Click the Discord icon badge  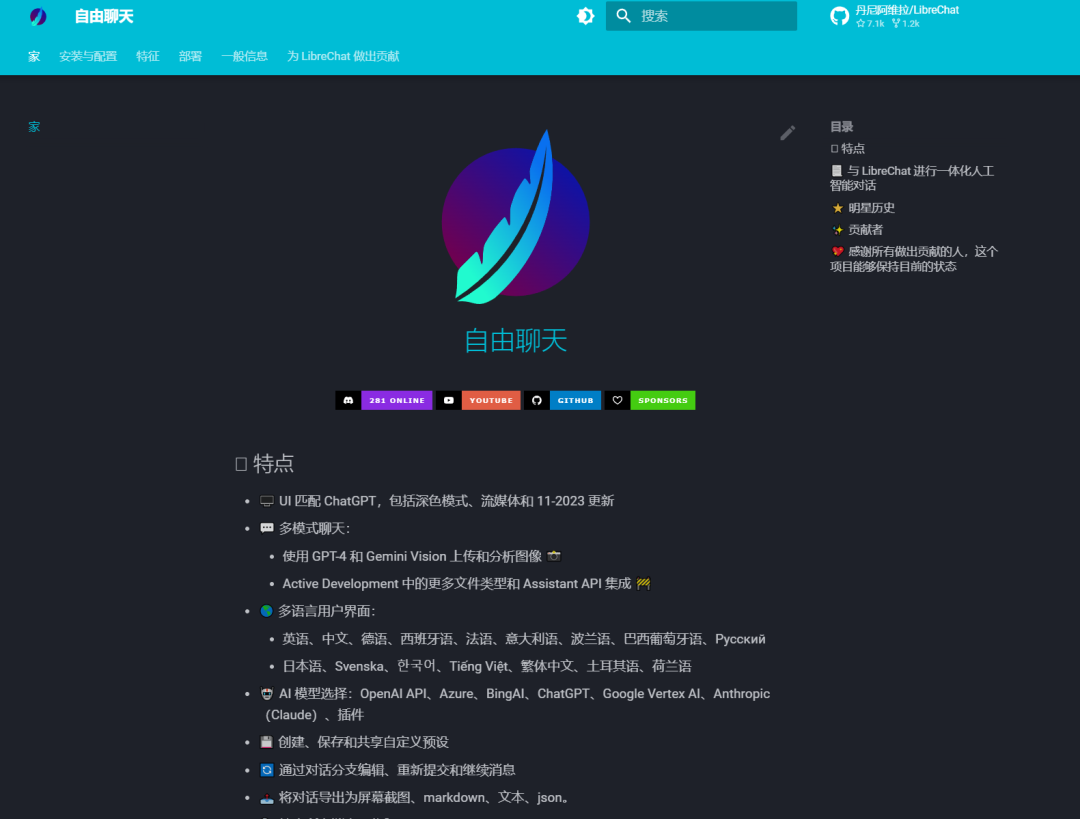tap(349, 400)
